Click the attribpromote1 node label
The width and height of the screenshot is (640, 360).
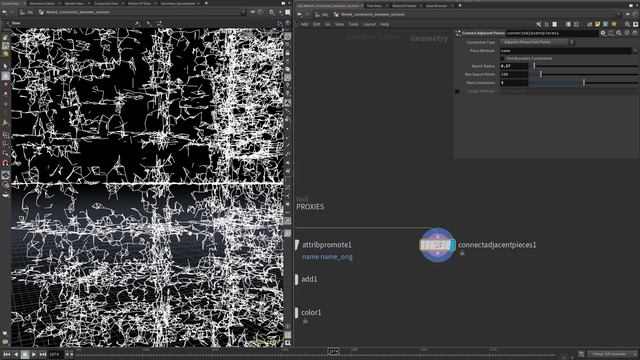[327, 245]
